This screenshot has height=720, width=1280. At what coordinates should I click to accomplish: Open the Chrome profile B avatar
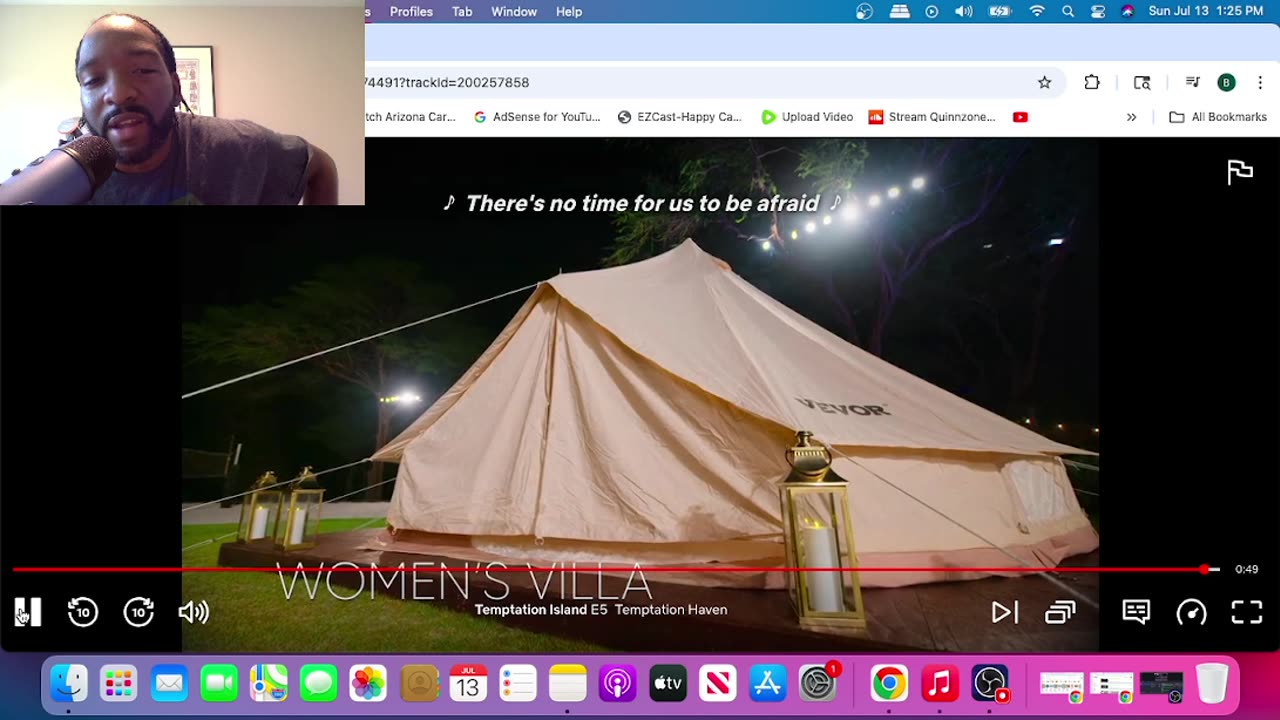1226,83
